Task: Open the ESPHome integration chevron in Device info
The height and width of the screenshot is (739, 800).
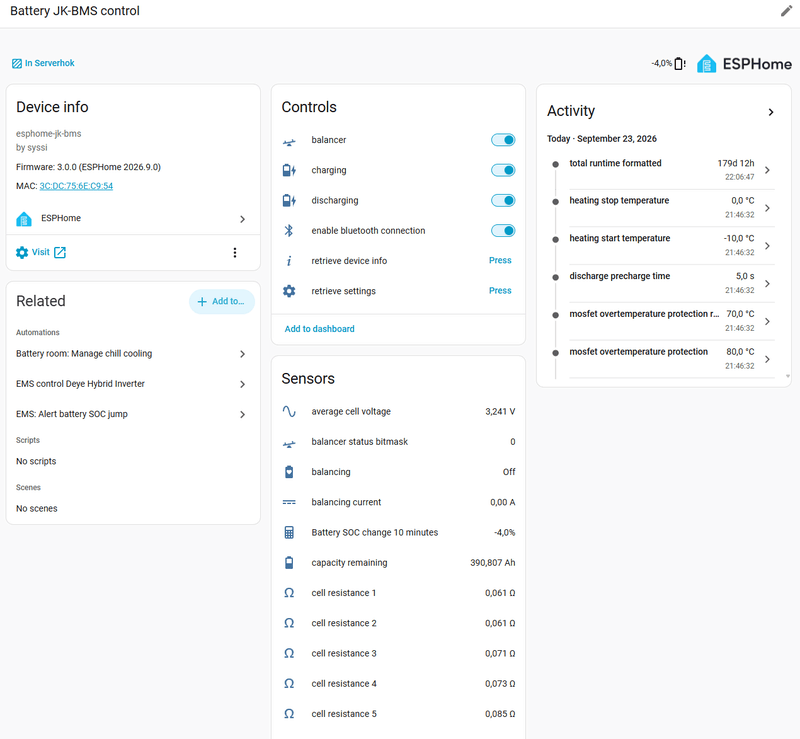Action: click(x=242, y=219)
